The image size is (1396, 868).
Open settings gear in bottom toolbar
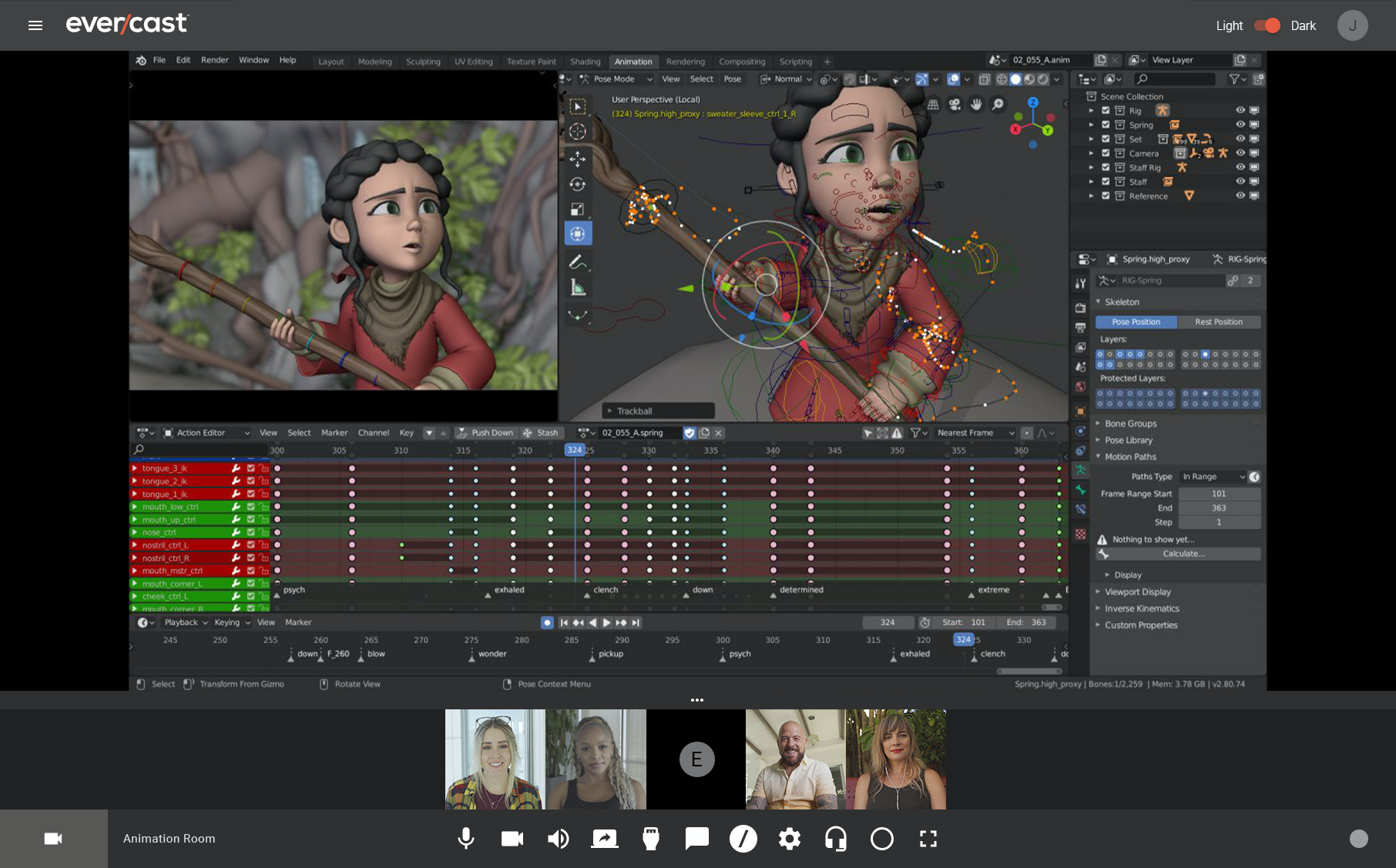790,839
